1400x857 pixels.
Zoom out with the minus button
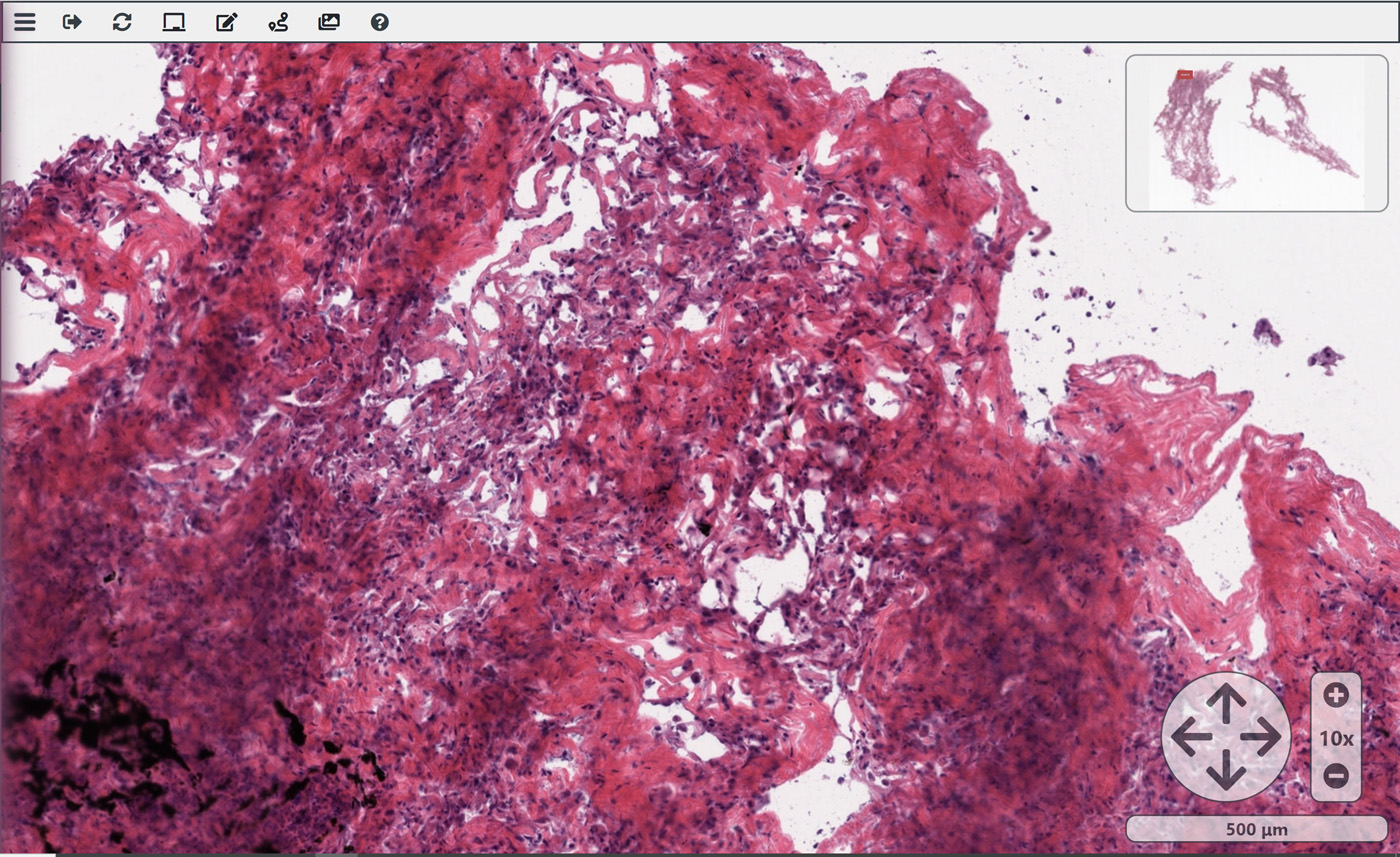(1336, 775)
